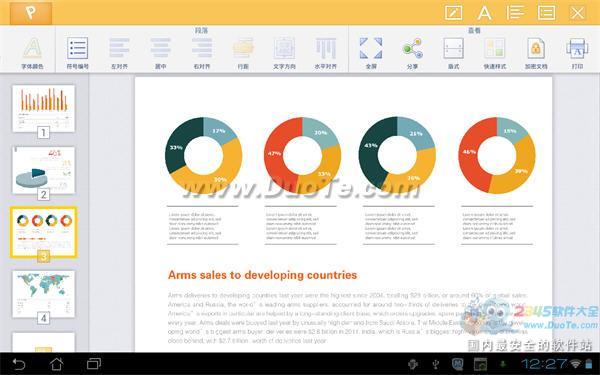The width and height of the screenshot is (600, 375).
Task: Enter full screen view (全屏)
Action: 371,53
